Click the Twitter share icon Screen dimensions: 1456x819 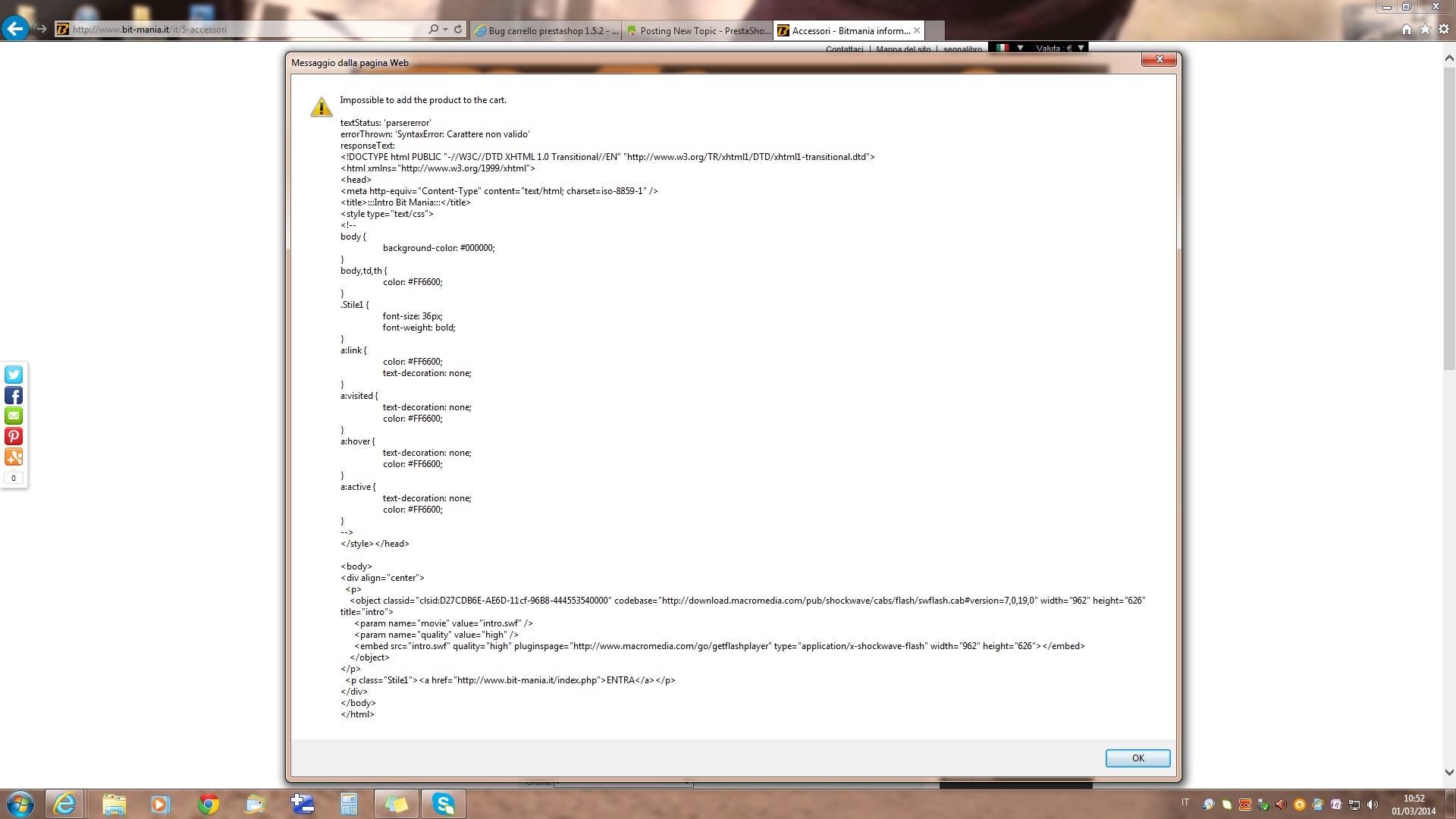coord(14,375)
